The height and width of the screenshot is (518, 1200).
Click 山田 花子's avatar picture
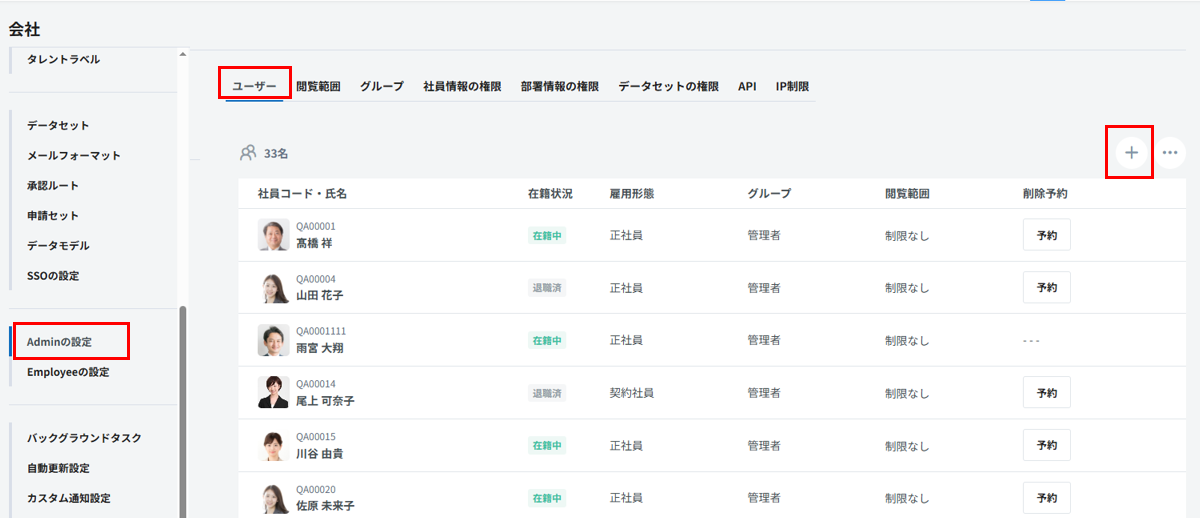[x=273, y=288]
